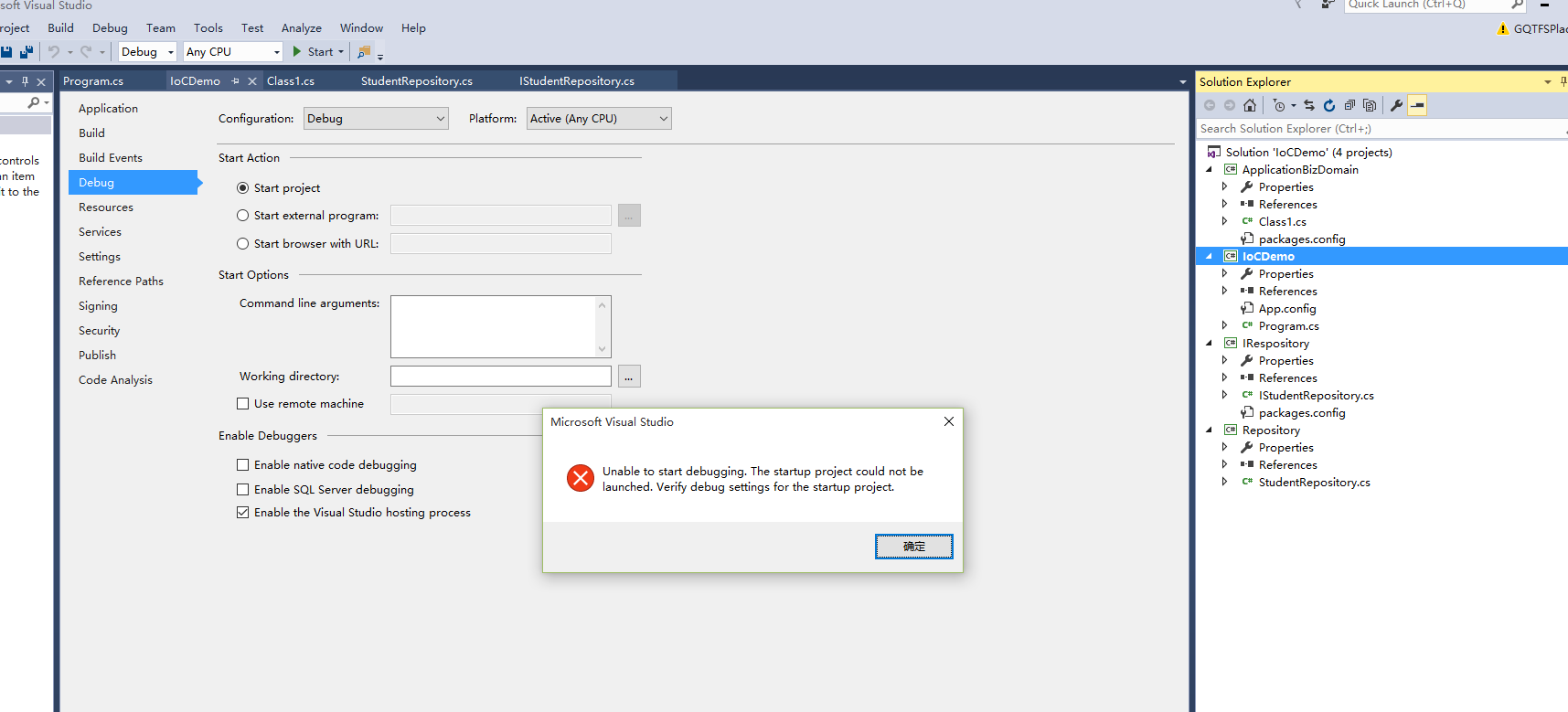Click the Refresh icon in Solution Explorer

pos(1329,105)
